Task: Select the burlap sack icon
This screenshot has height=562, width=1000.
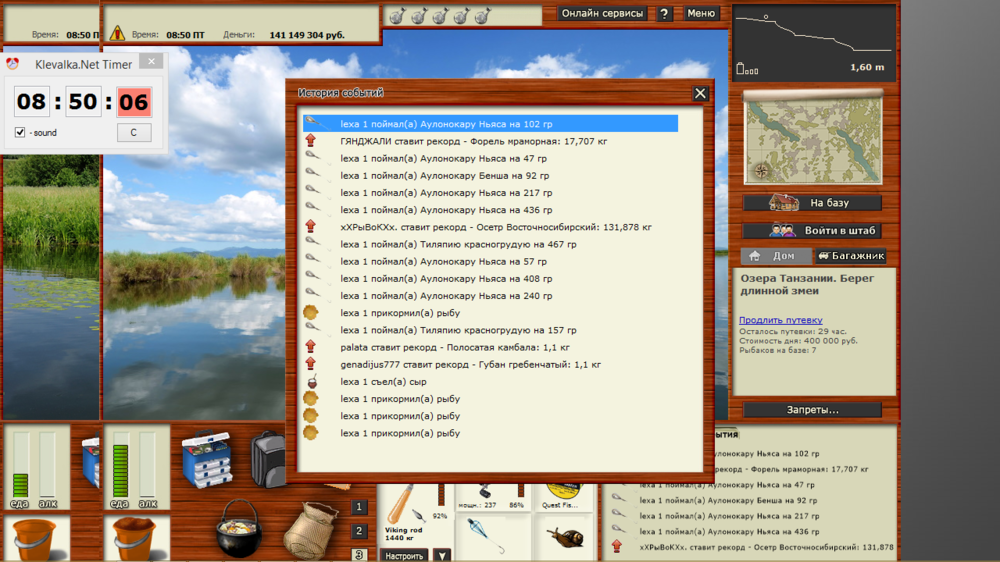Action: [x=308, y=529]
